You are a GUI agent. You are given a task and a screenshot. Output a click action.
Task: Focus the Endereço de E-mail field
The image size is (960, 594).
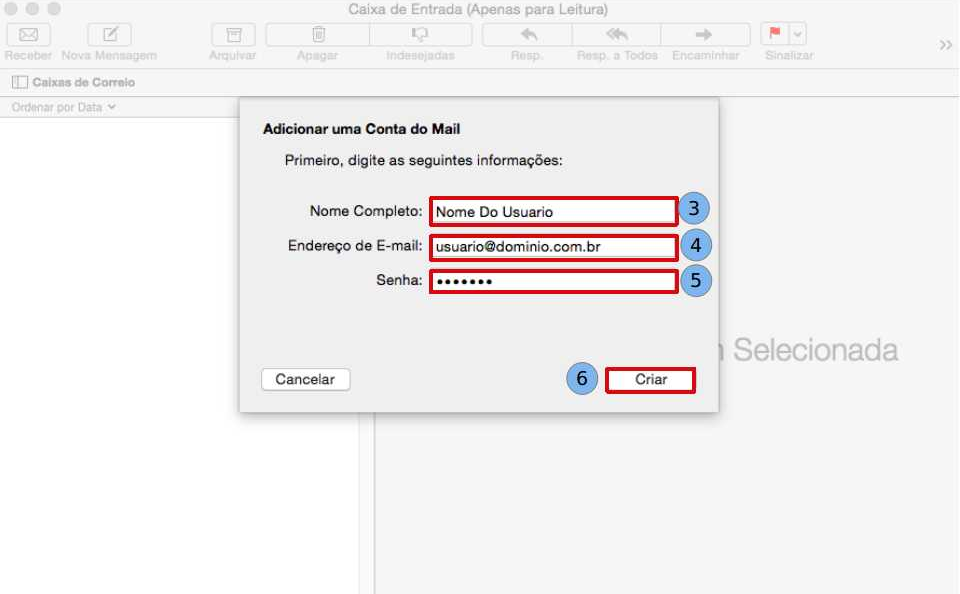(x=553, y=247)
